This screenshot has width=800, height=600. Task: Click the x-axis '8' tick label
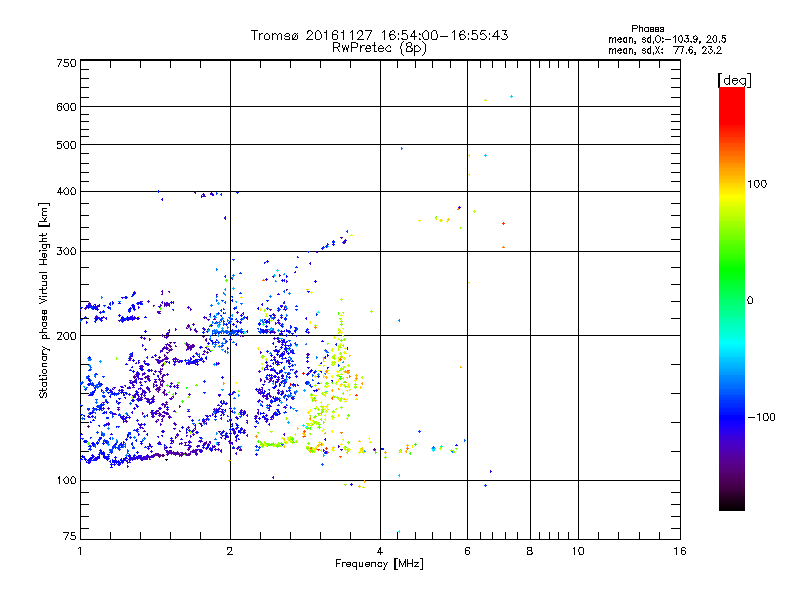pos(530,551)
